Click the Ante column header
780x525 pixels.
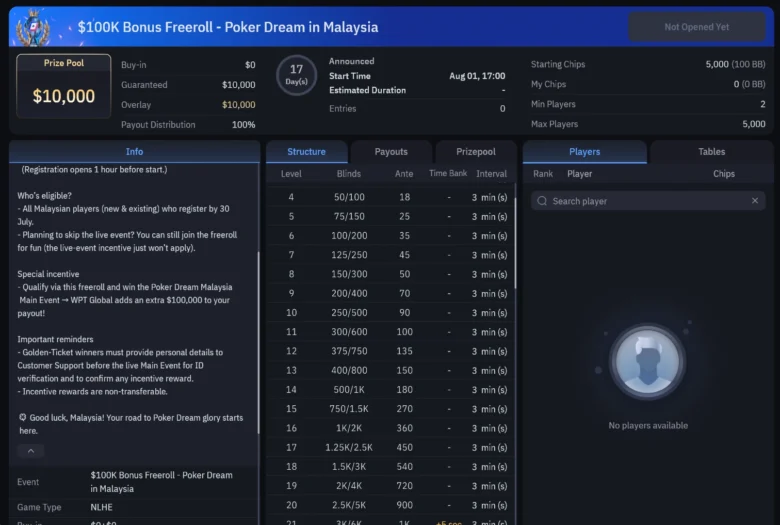tap(404, 174)
